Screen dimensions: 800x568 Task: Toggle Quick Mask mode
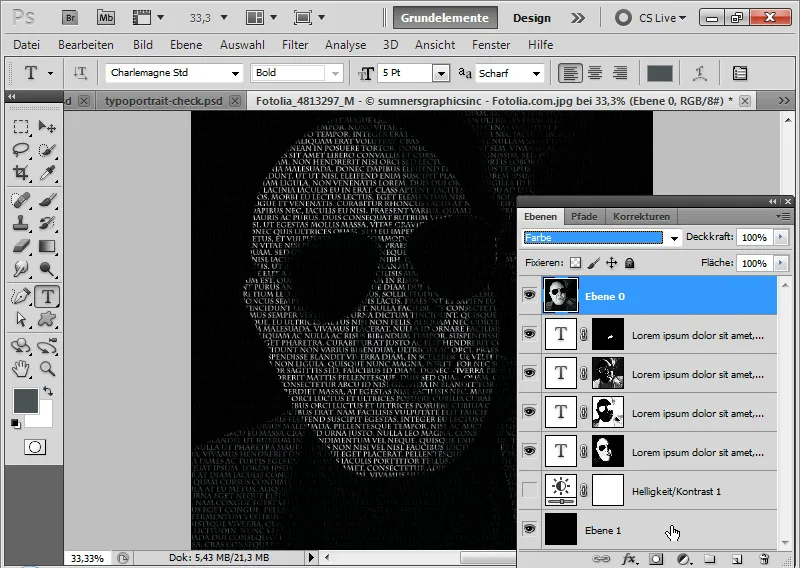pos(35,447)
